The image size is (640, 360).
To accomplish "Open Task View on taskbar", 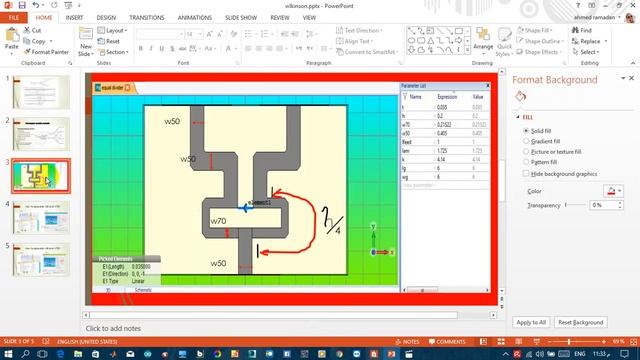I will click(x=42, y=354).
